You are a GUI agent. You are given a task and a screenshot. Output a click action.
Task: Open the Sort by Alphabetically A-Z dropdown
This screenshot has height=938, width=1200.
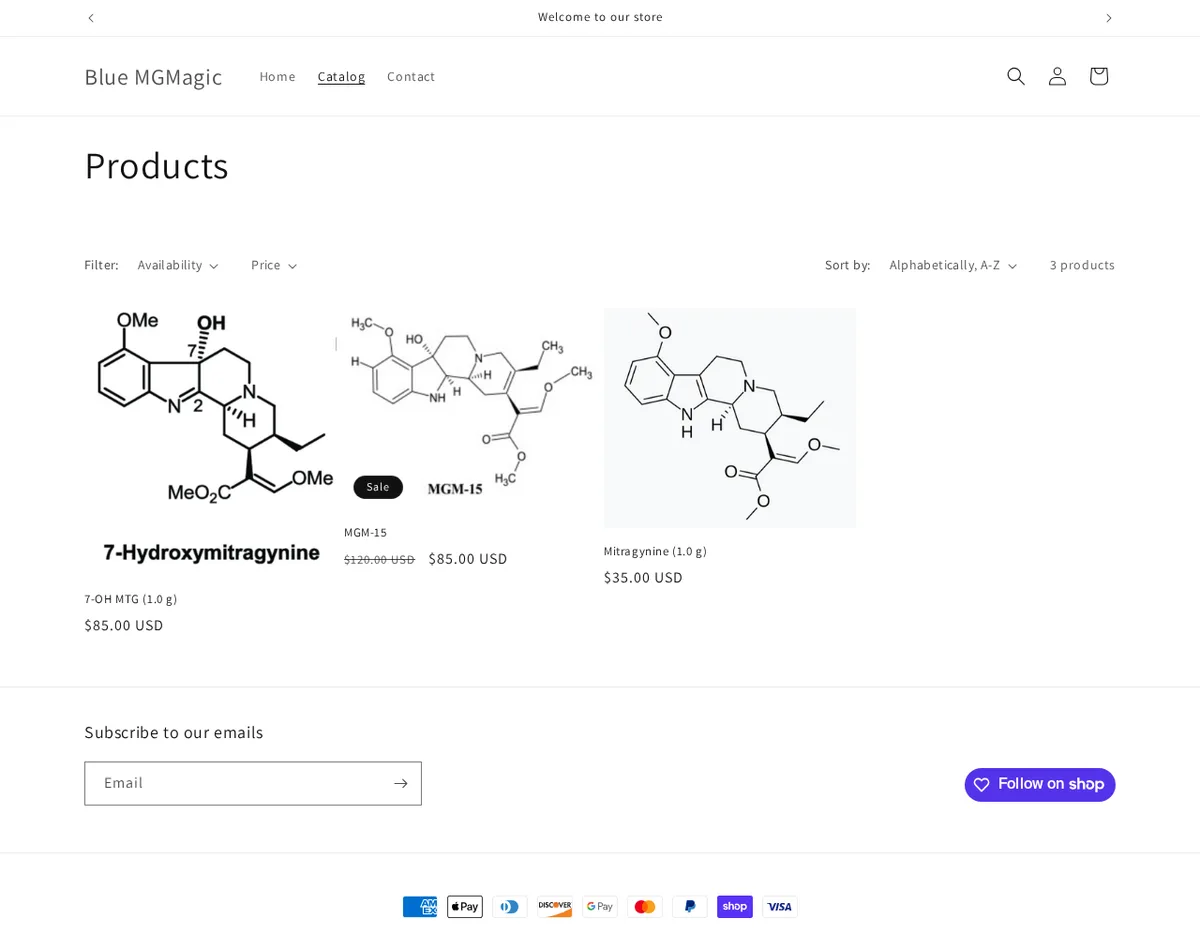(953, 265)
